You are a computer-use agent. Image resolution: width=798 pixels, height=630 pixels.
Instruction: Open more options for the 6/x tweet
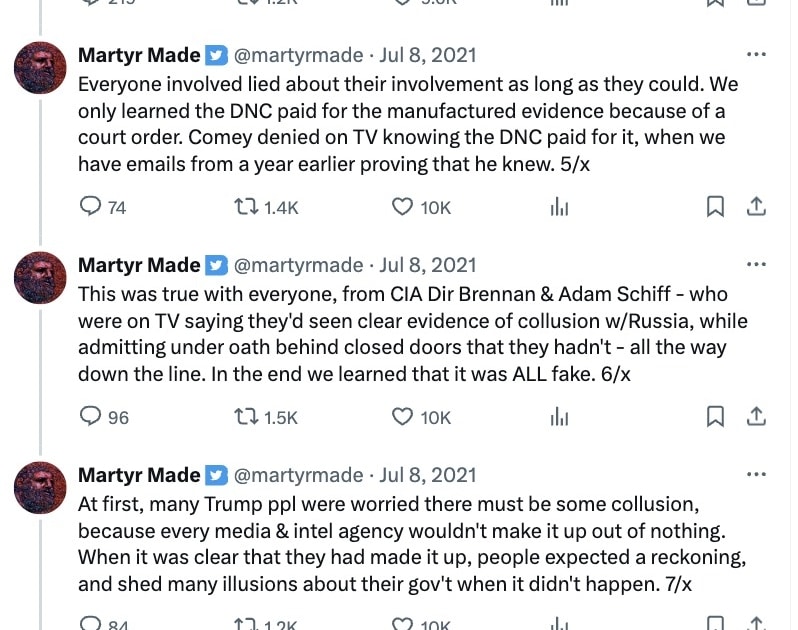tap(757, 265)
